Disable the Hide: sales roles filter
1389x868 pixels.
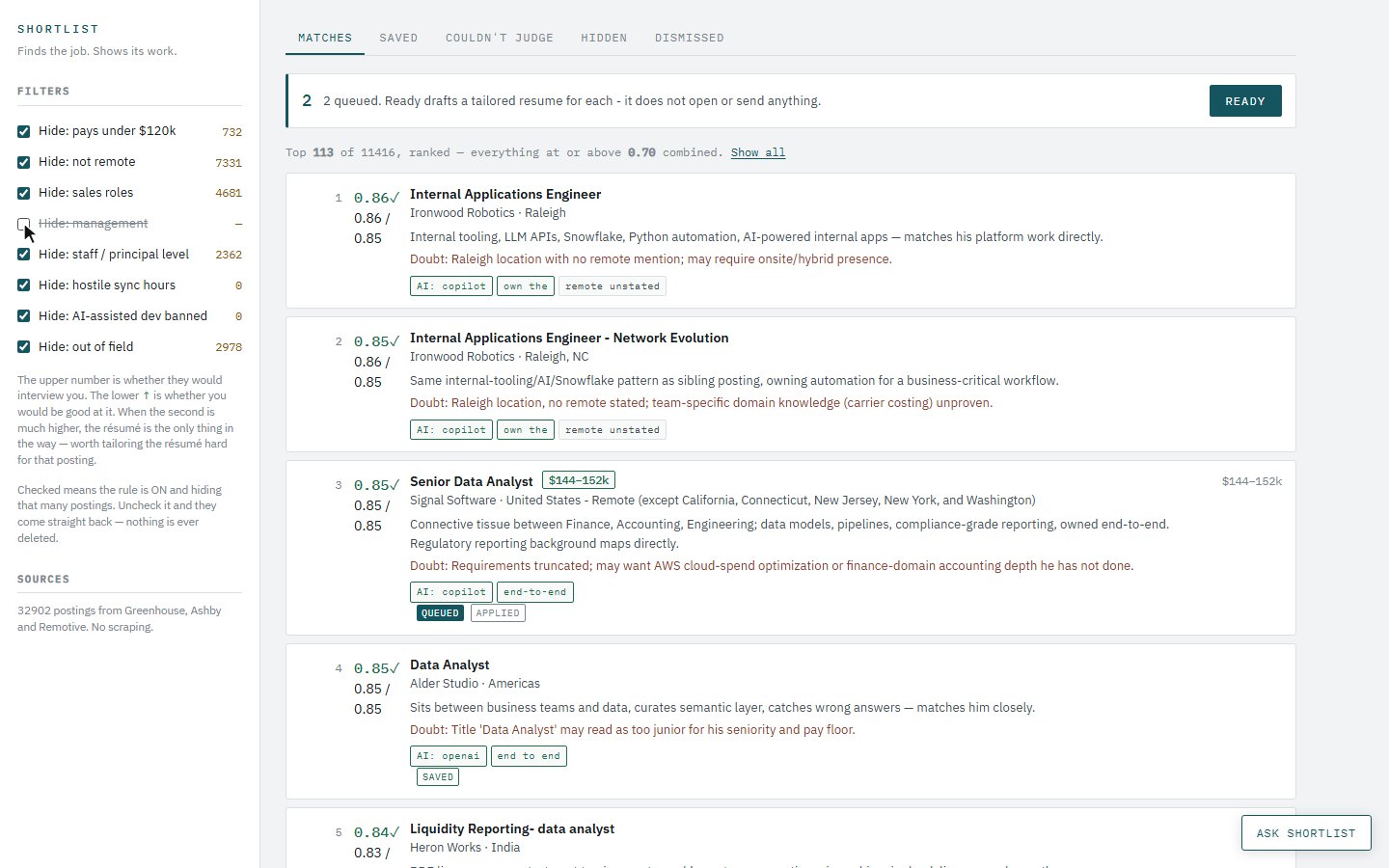point(23,193)
